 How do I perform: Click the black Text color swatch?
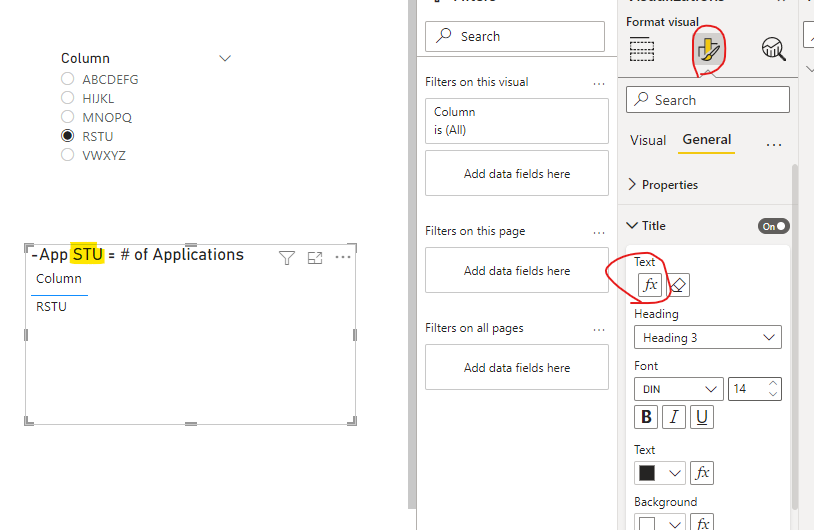[647, 473]
